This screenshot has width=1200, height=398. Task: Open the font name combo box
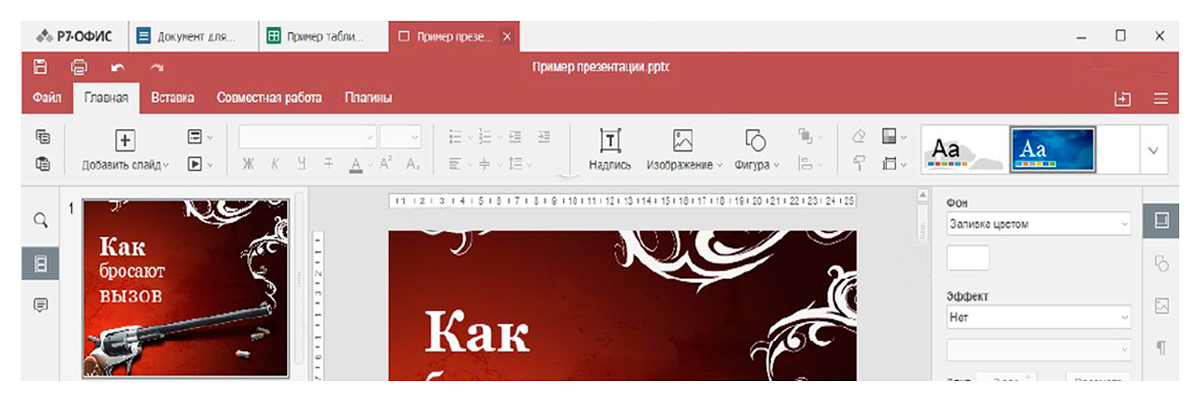308,137
